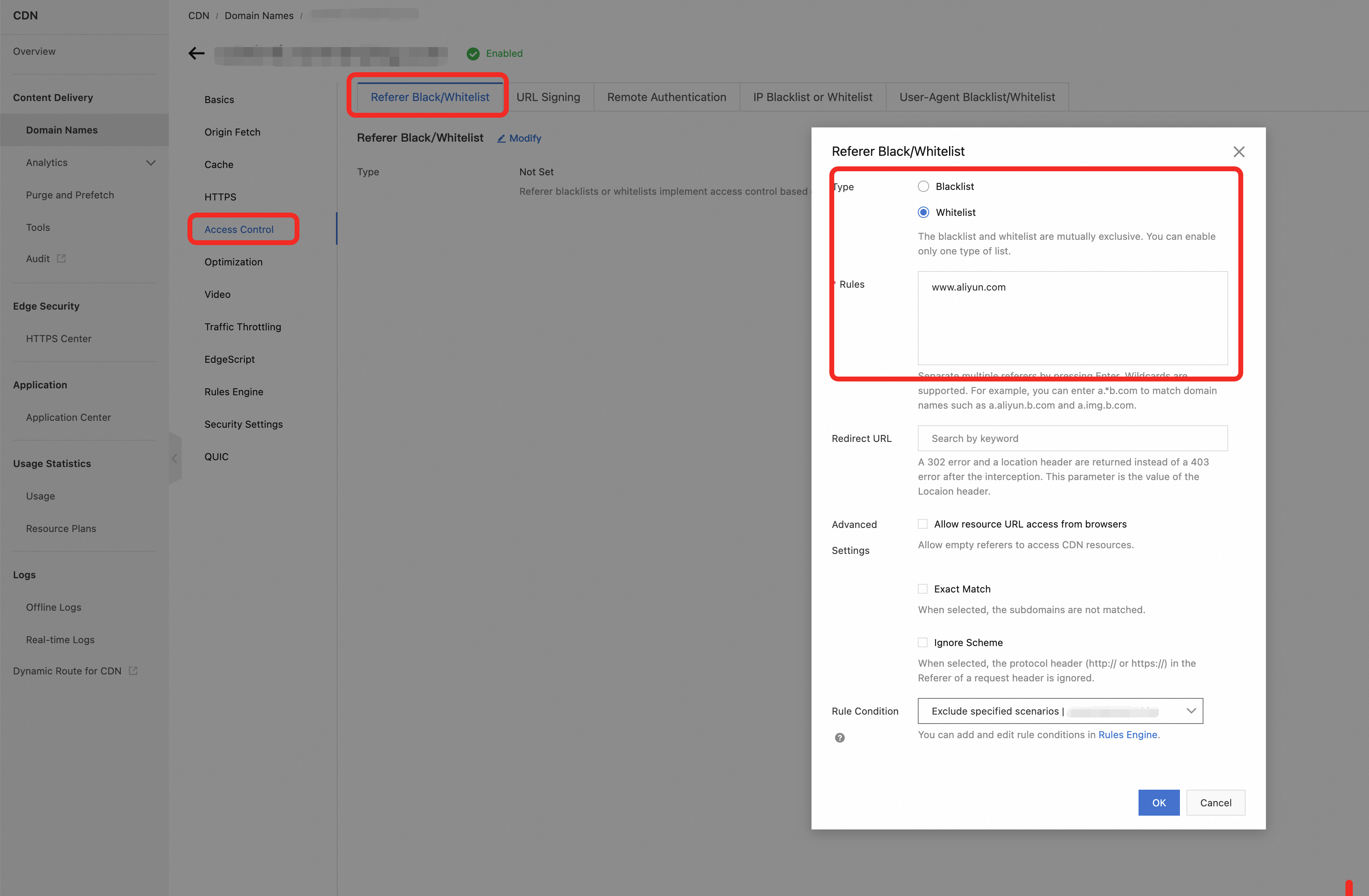Open Application Center
The width and height of the screenshot is (1369, 896).
pos(69,418)
